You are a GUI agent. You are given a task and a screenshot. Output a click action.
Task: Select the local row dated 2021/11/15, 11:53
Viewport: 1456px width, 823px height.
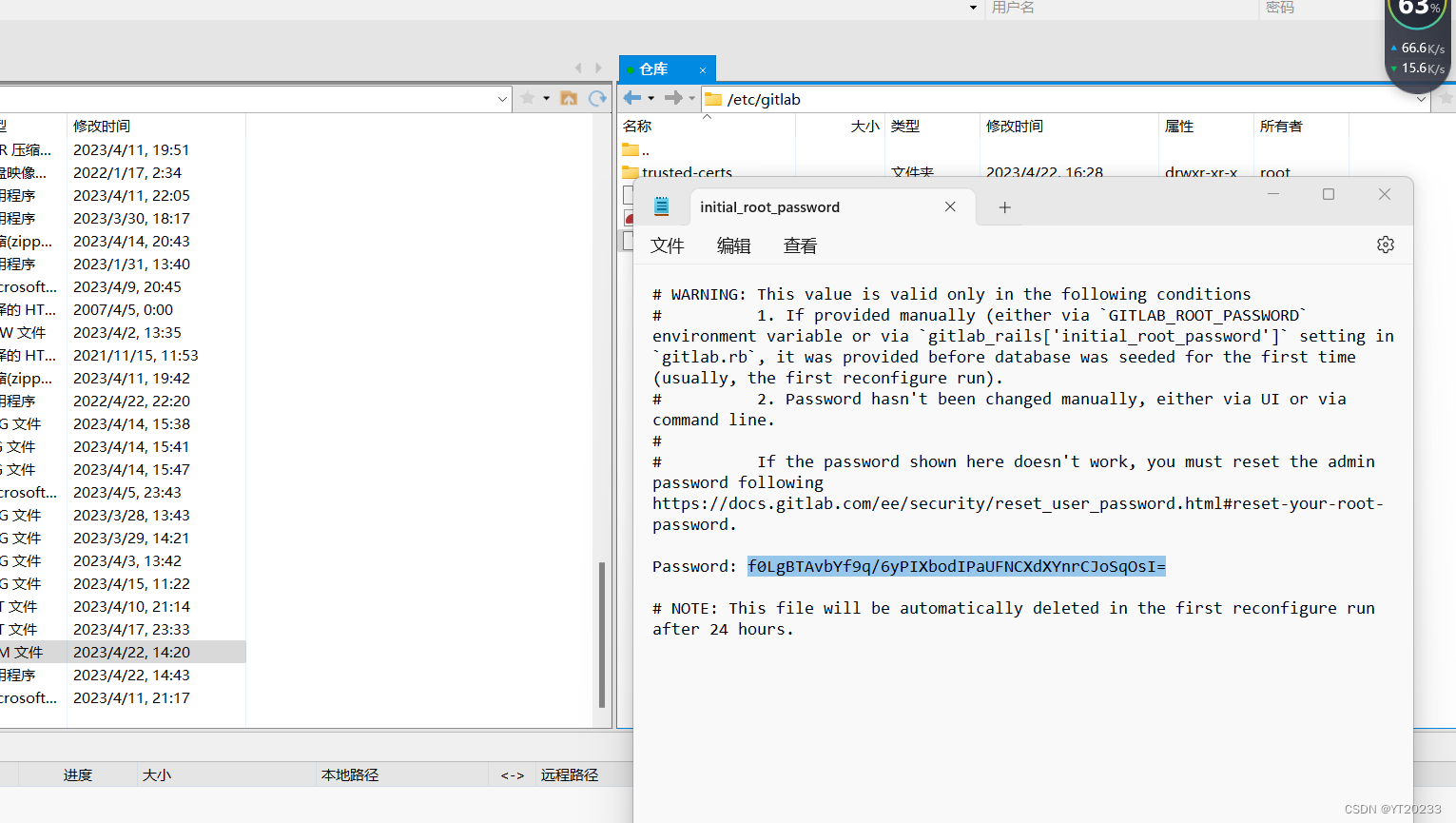(x=123, y=355)
